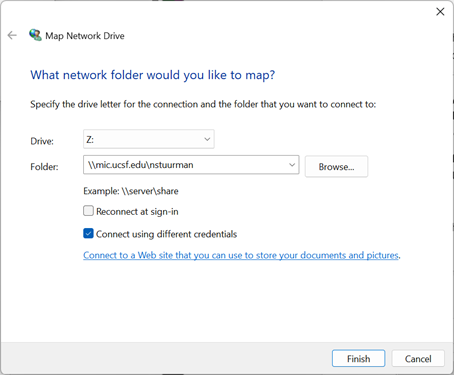The width and height of the screenshot is (454, 375).
Task: Click the back arrow icon
Action: [12, 35]
